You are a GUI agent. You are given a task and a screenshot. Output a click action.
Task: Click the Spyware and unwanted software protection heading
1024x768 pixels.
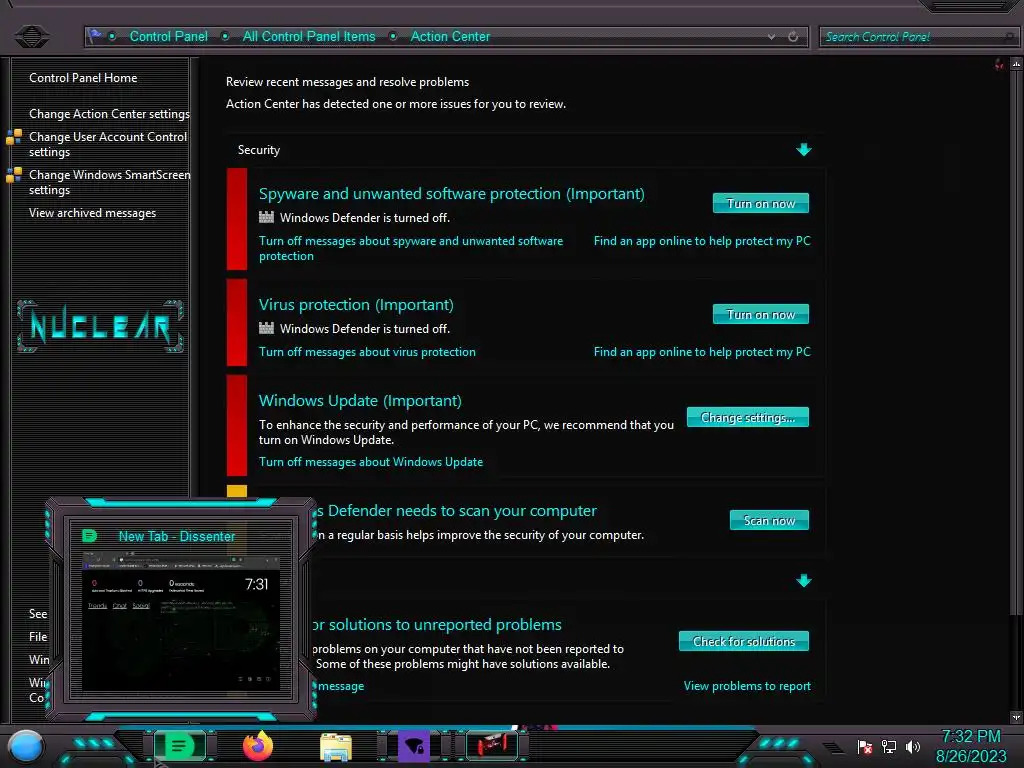451,194
